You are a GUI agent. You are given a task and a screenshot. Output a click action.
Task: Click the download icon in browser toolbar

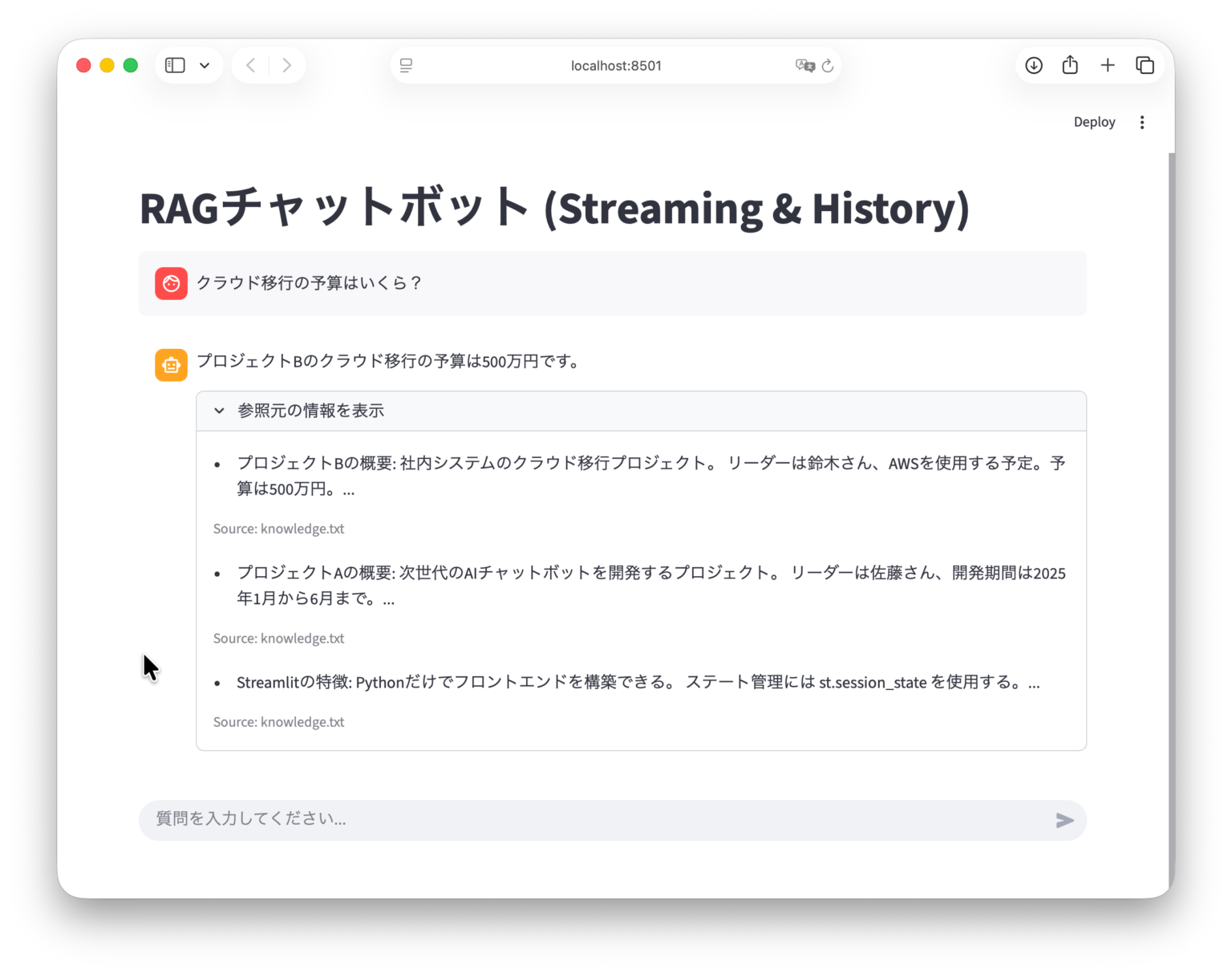(1034, 65)
